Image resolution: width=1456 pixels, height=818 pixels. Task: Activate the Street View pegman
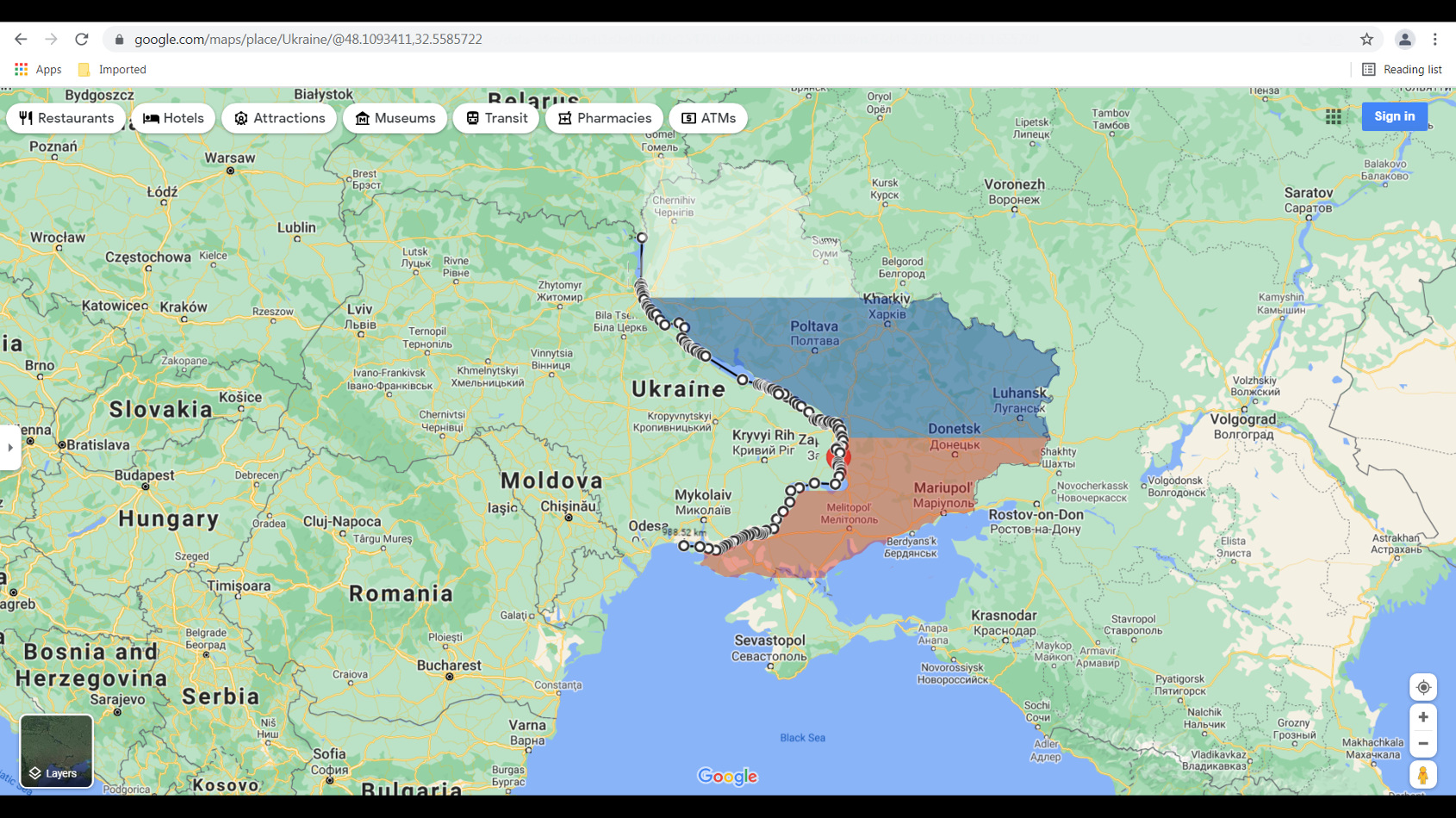(x=1423, y=775)
